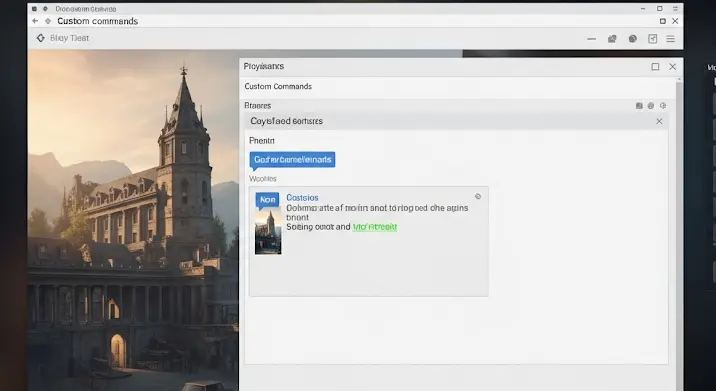Click the last round icon in Braeres row
This screenshot has height=391, width=716.
[663, 106]
